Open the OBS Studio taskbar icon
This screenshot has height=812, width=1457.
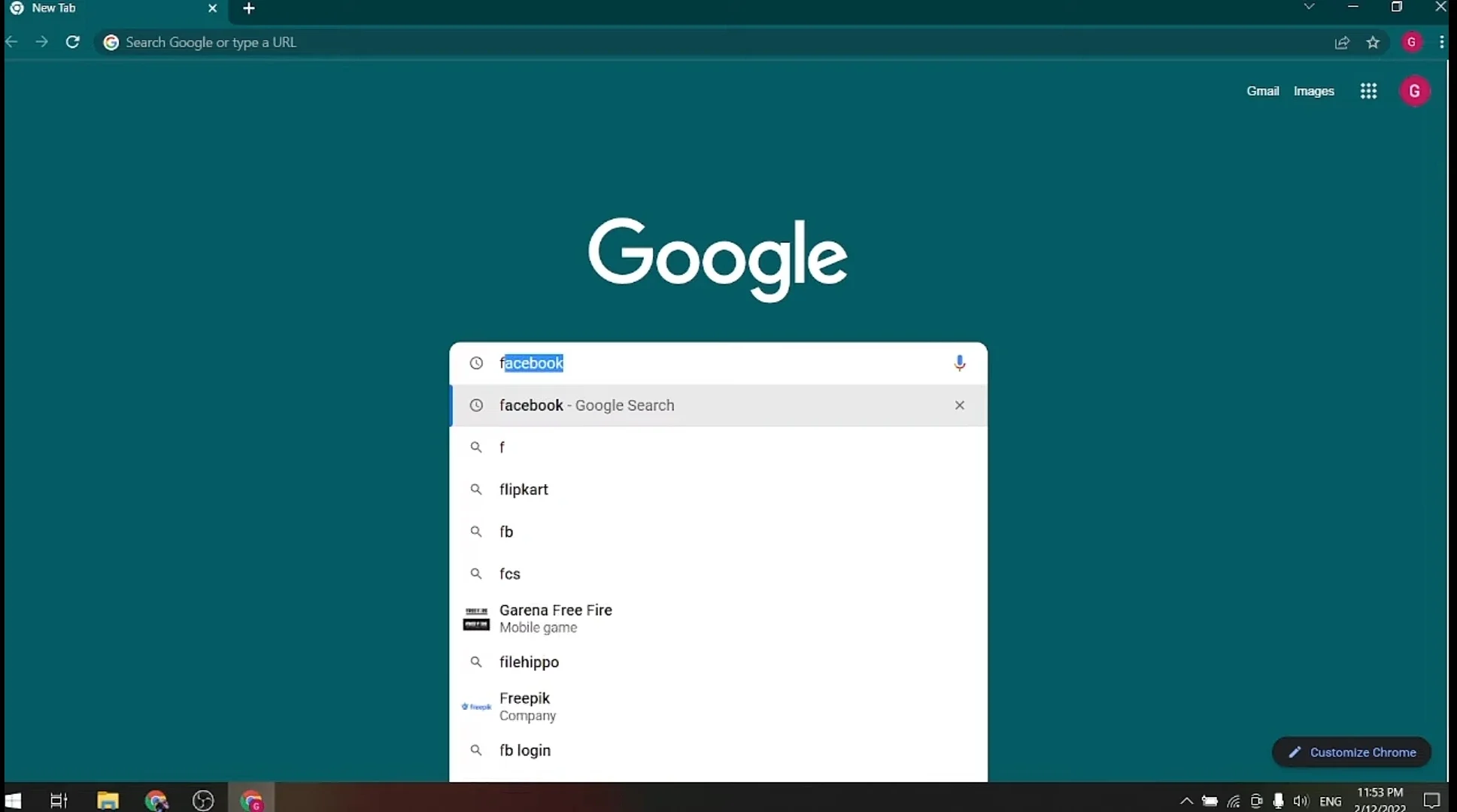pyautogui.click(x=203, y=801)
